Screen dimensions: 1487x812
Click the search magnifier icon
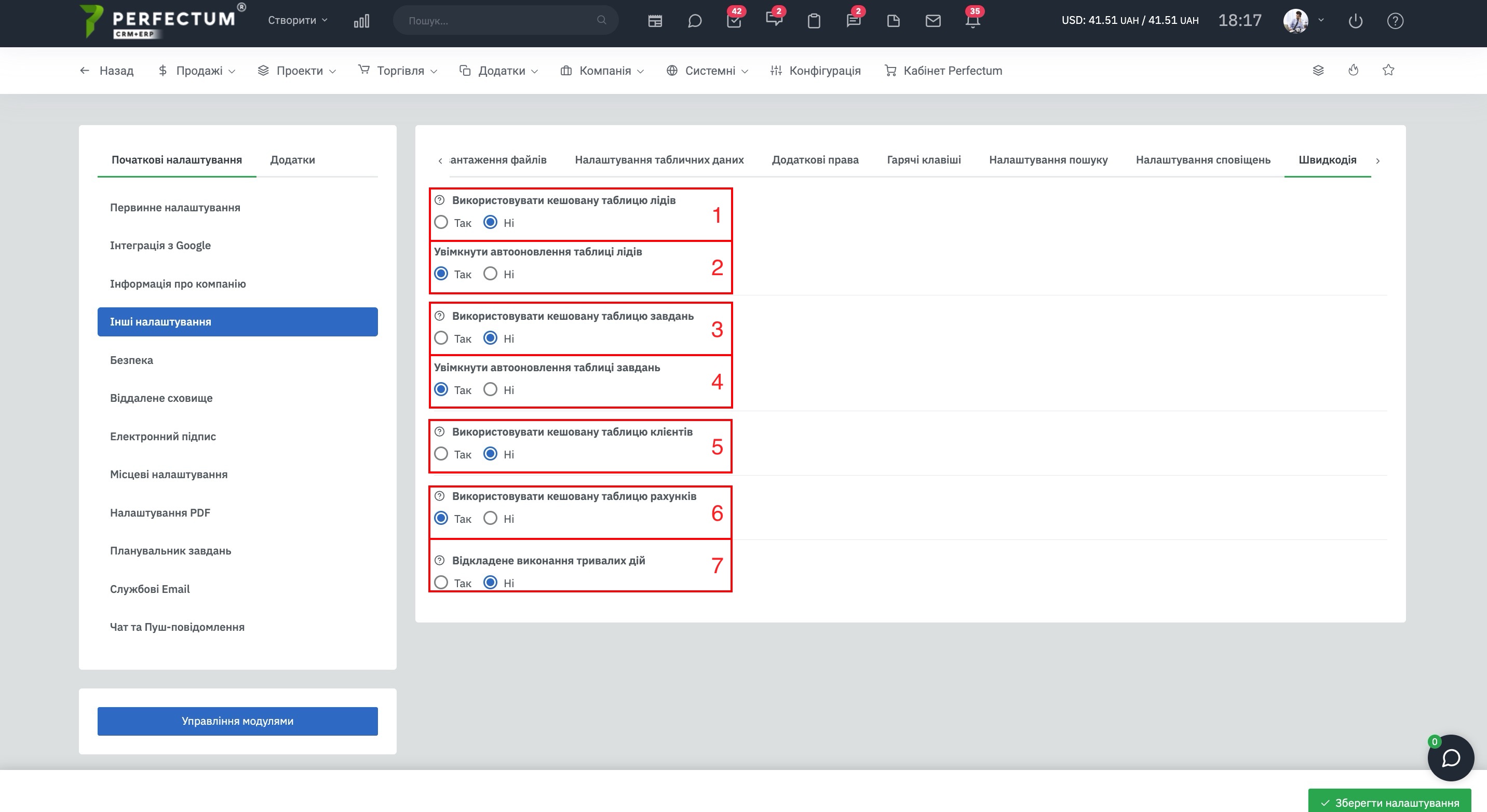(601, 20)
